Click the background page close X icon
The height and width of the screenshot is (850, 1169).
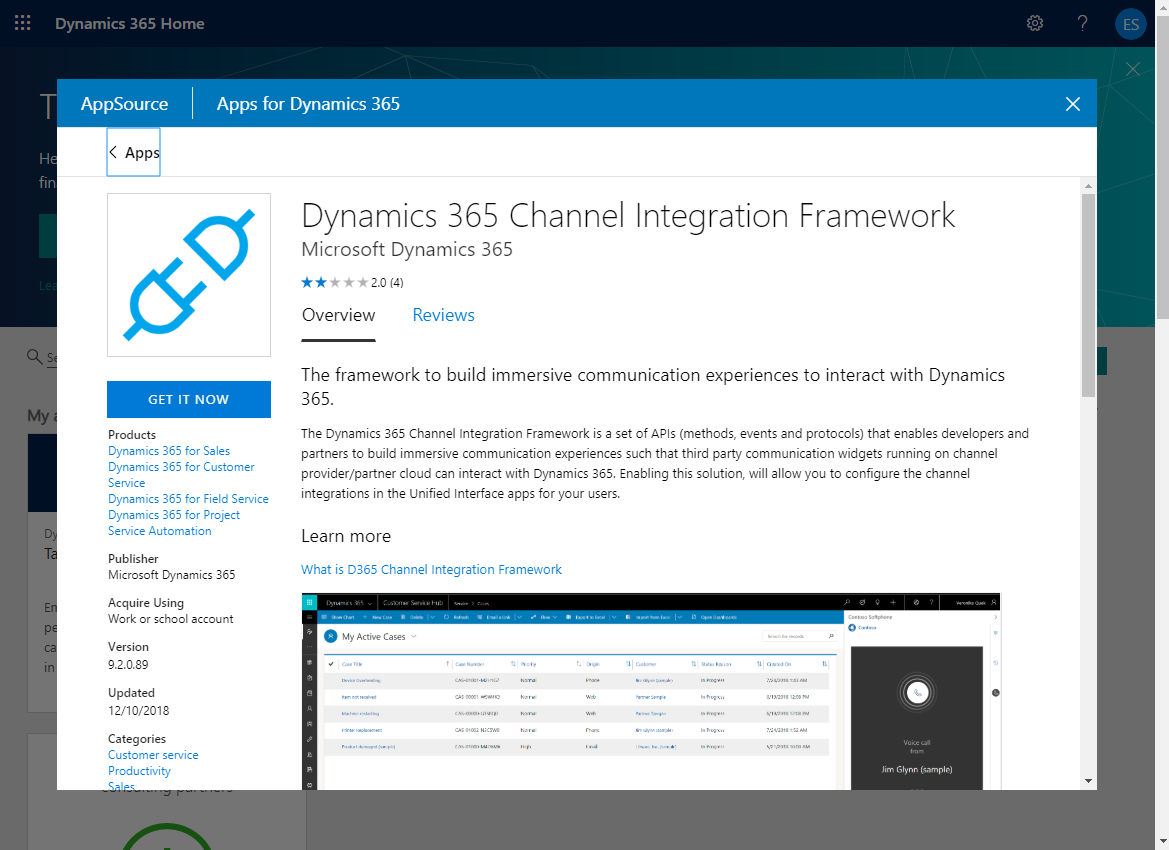tap(1132, 69)
